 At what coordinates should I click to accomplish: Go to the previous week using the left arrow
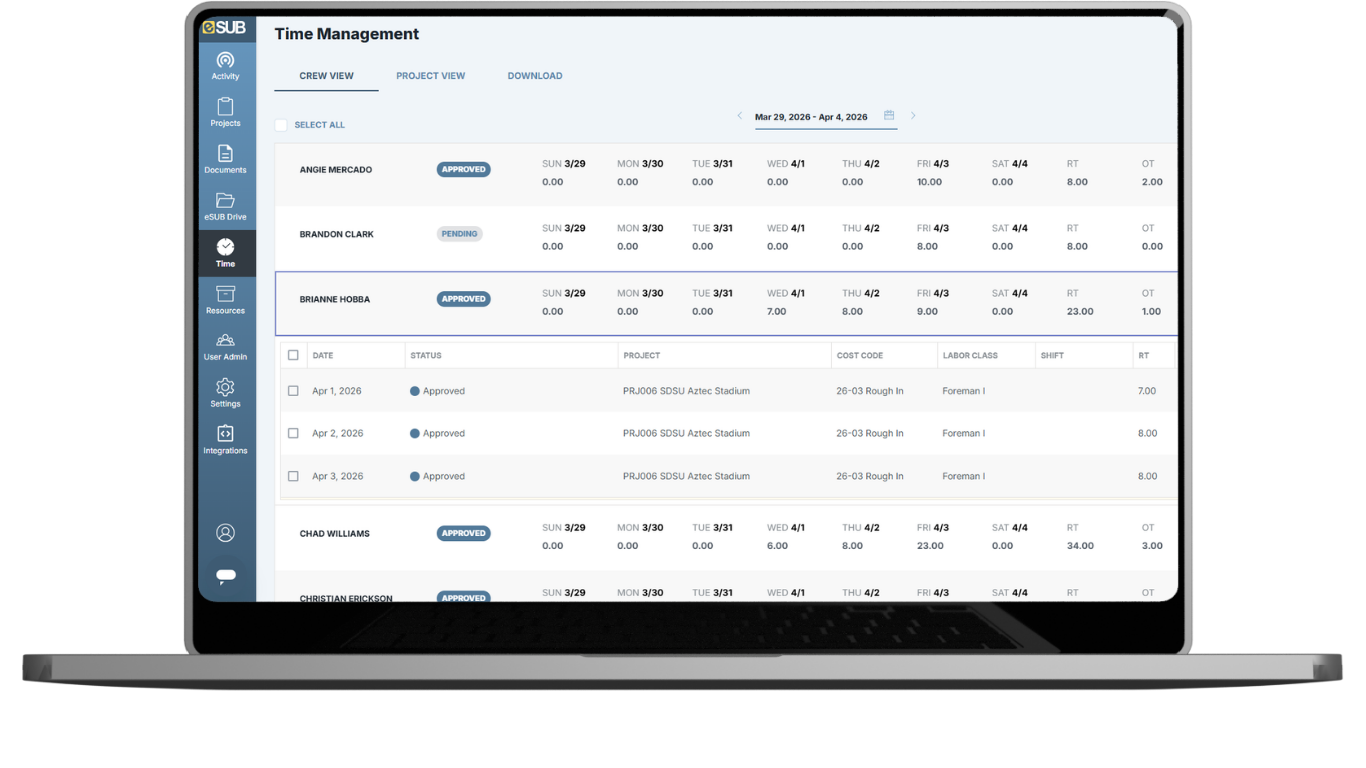[740, 115]
